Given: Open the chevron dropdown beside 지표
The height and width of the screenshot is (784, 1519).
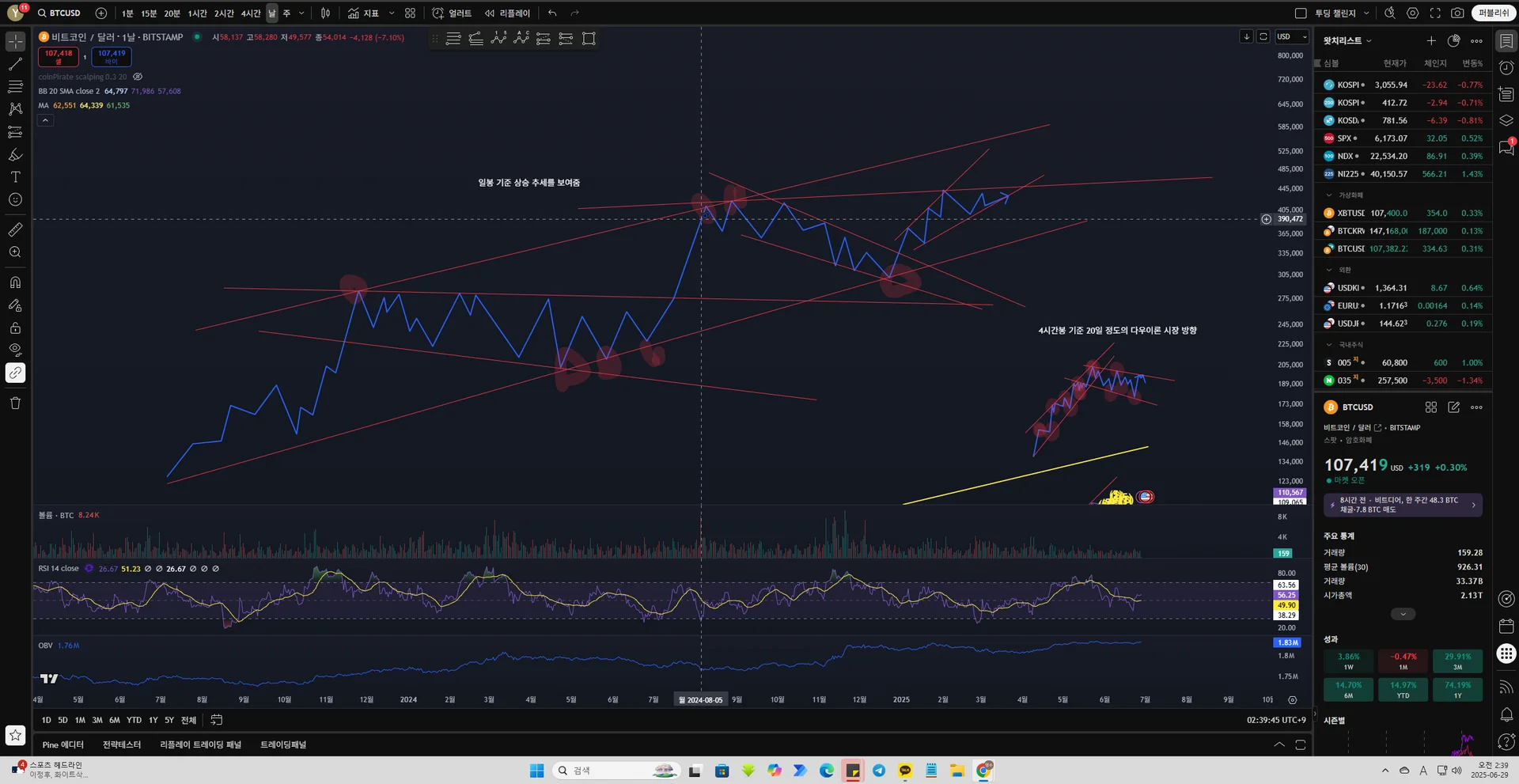Looking at the screenshot, I should [391, 13].
